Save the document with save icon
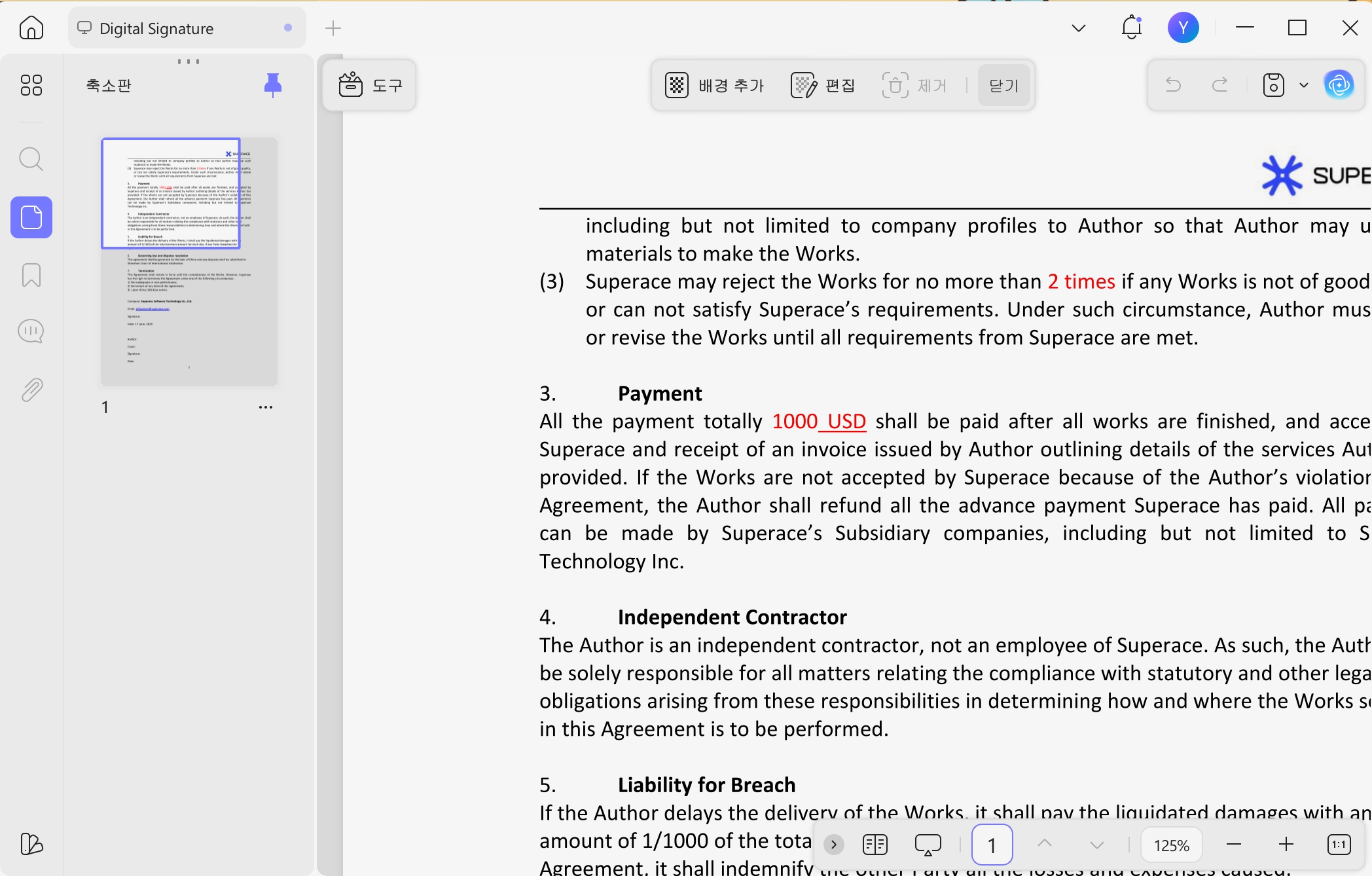The image size is (1372, 876). 1274,85
